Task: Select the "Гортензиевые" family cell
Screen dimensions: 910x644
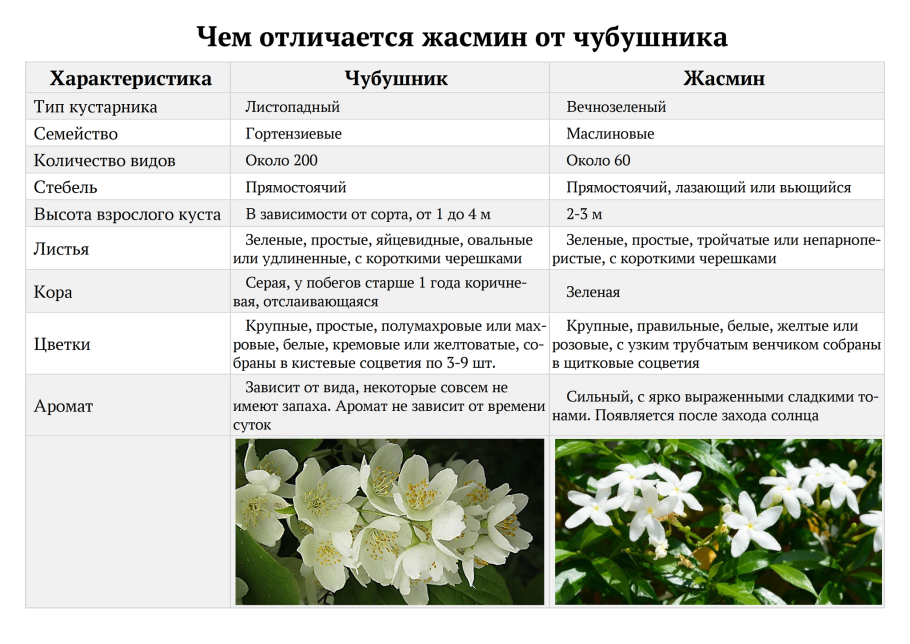Action: [x=293, y=134]
